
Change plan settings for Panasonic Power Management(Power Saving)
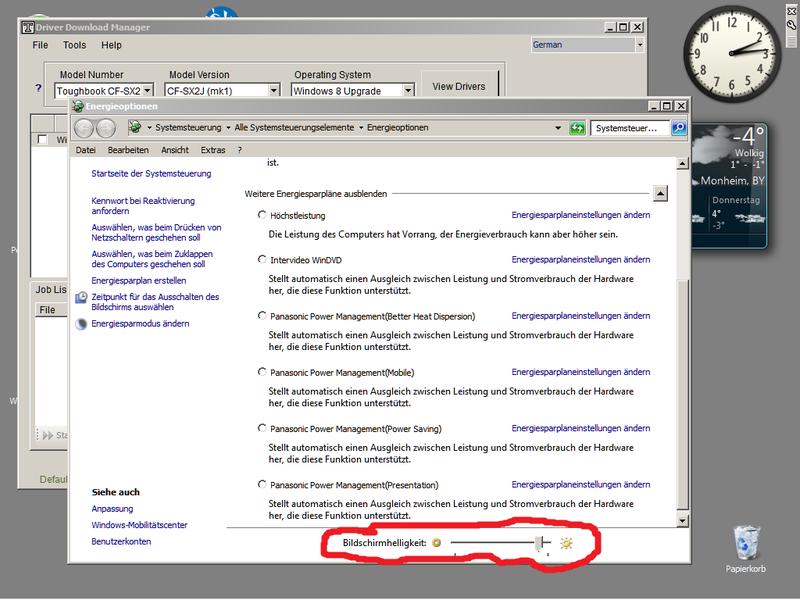581,428
